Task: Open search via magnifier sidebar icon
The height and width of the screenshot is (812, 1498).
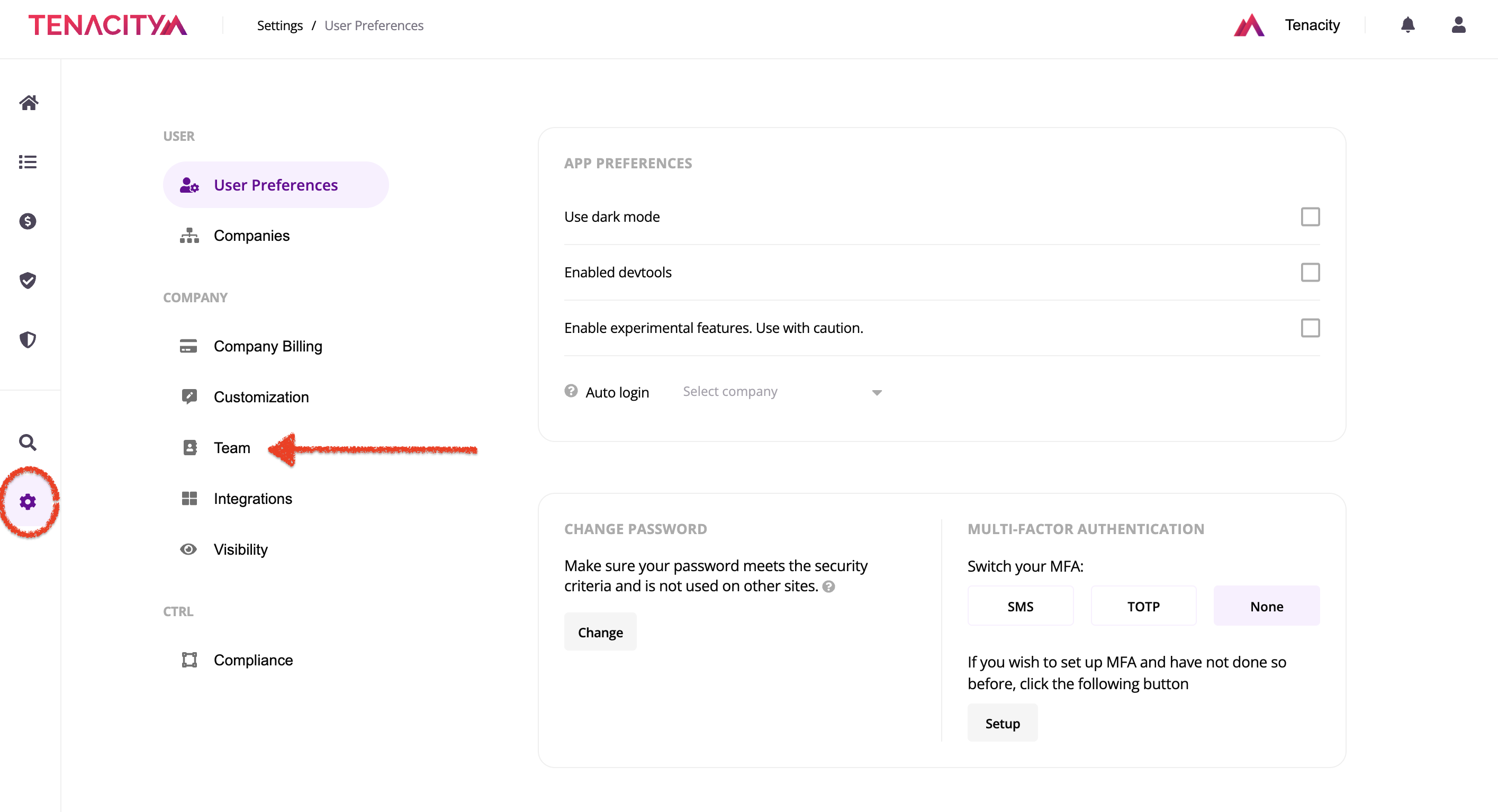Action: click(x=28, y=443)
